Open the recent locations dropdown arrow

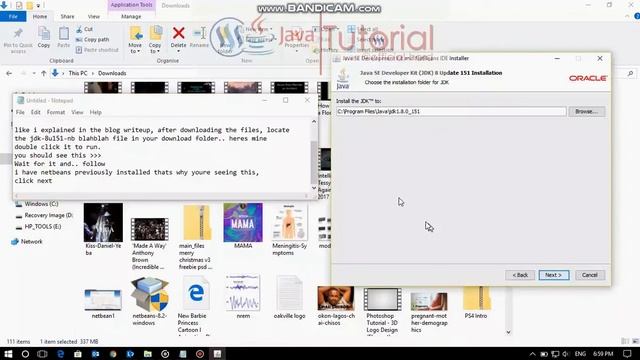[x=33, y=73]
